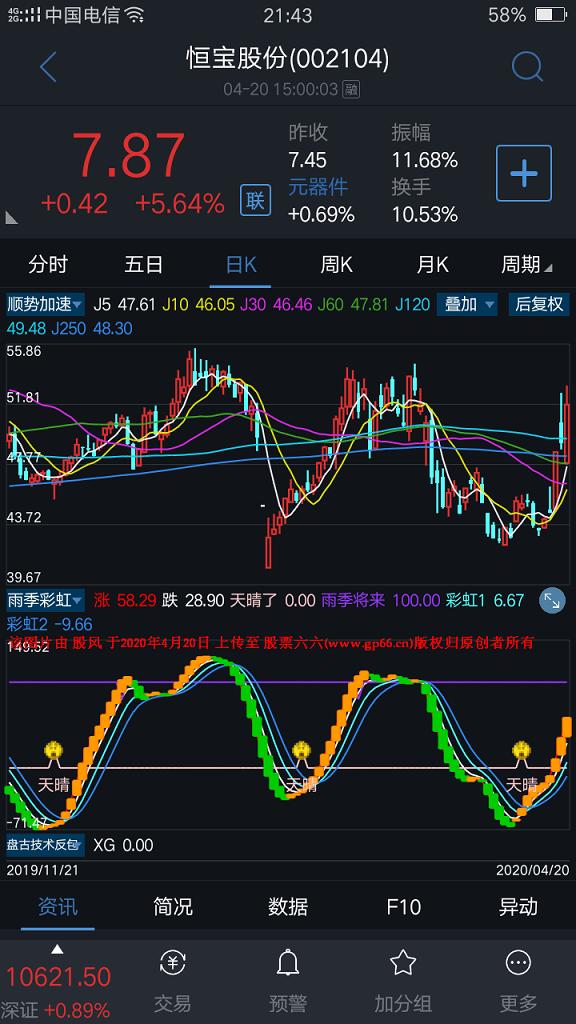Open the 雨季彩虹 indicator dropdown
576x1024 pixels.
(45, 600)
